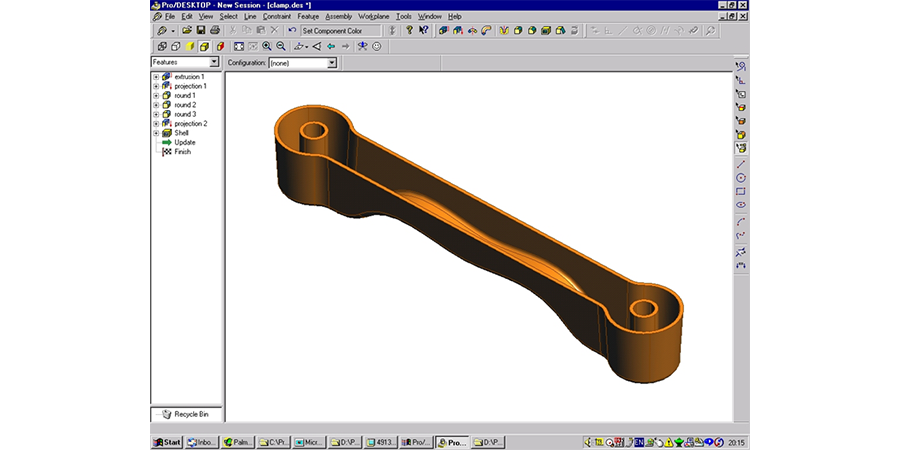
Task: Toggle the Select Features mode in right toolbar
Action: (x=741, y=148)
